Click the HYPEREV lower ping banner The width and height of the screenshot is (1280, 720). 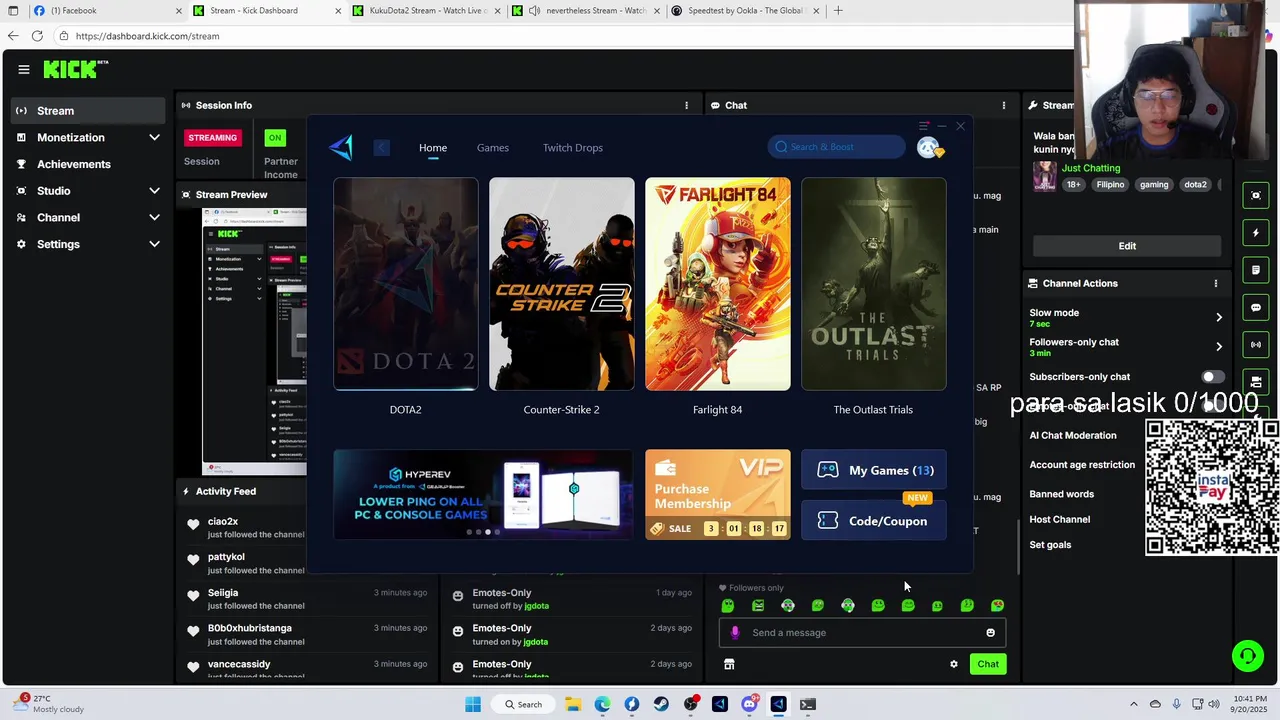(x=483, y=495)
